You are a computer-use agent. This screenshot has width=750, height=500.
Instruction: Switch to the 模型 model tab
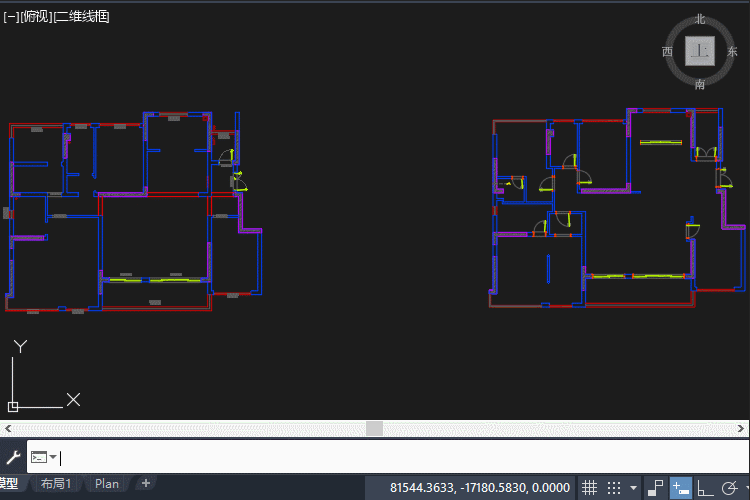(9, 484)
